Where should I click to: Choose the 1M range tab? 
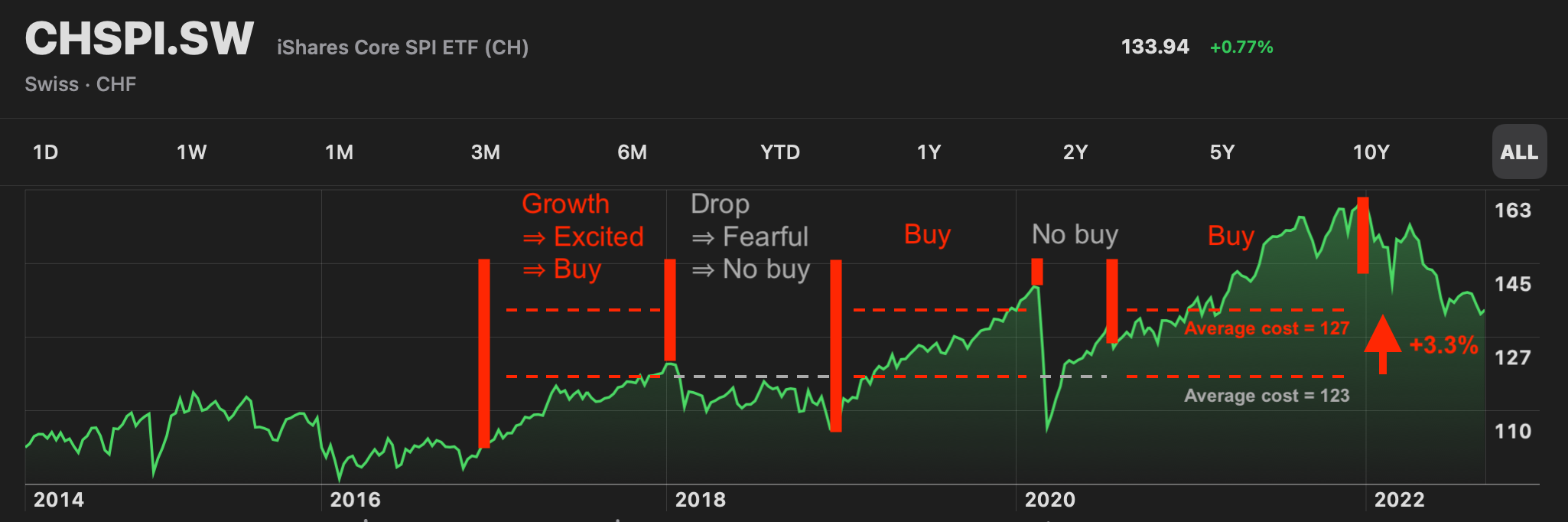point(340,152)
